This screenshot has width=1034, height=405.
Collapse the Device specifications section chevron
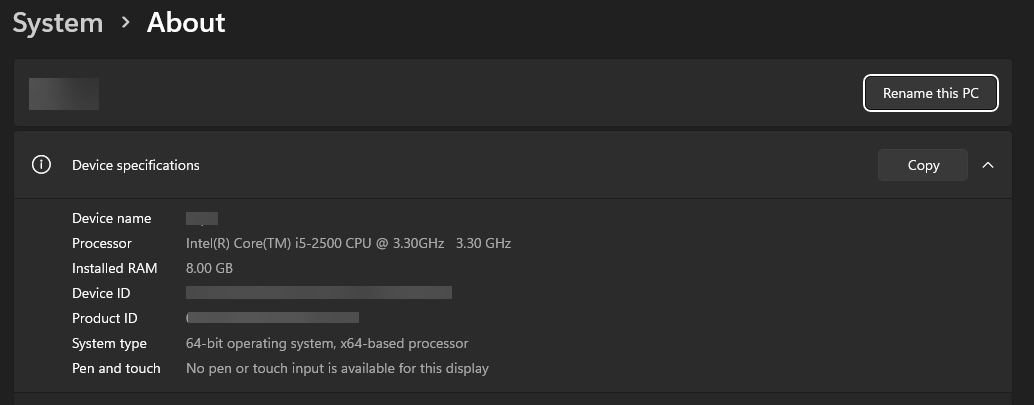point(988,165)
